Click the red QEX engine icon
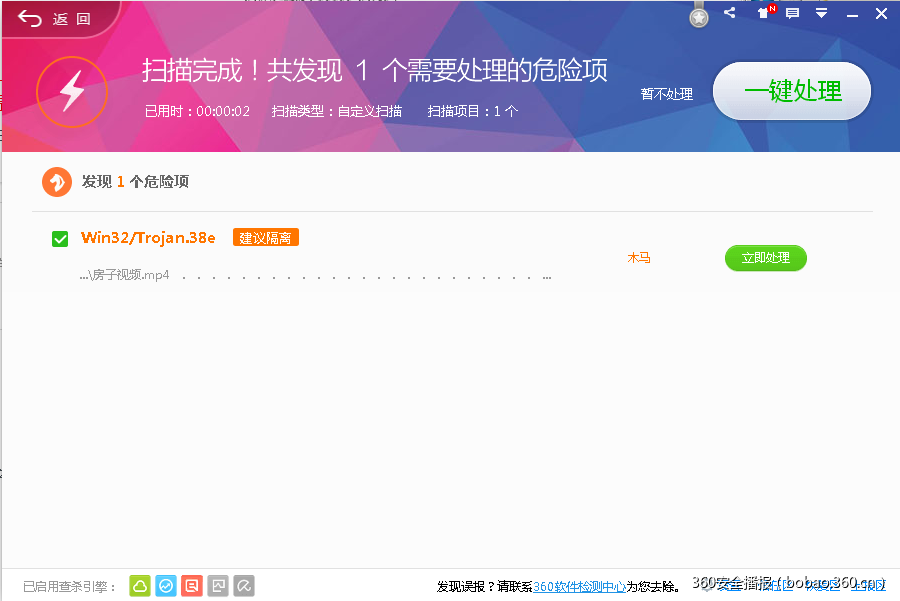The height and width of the screenshot is (601, 900). tap(191, 586)
